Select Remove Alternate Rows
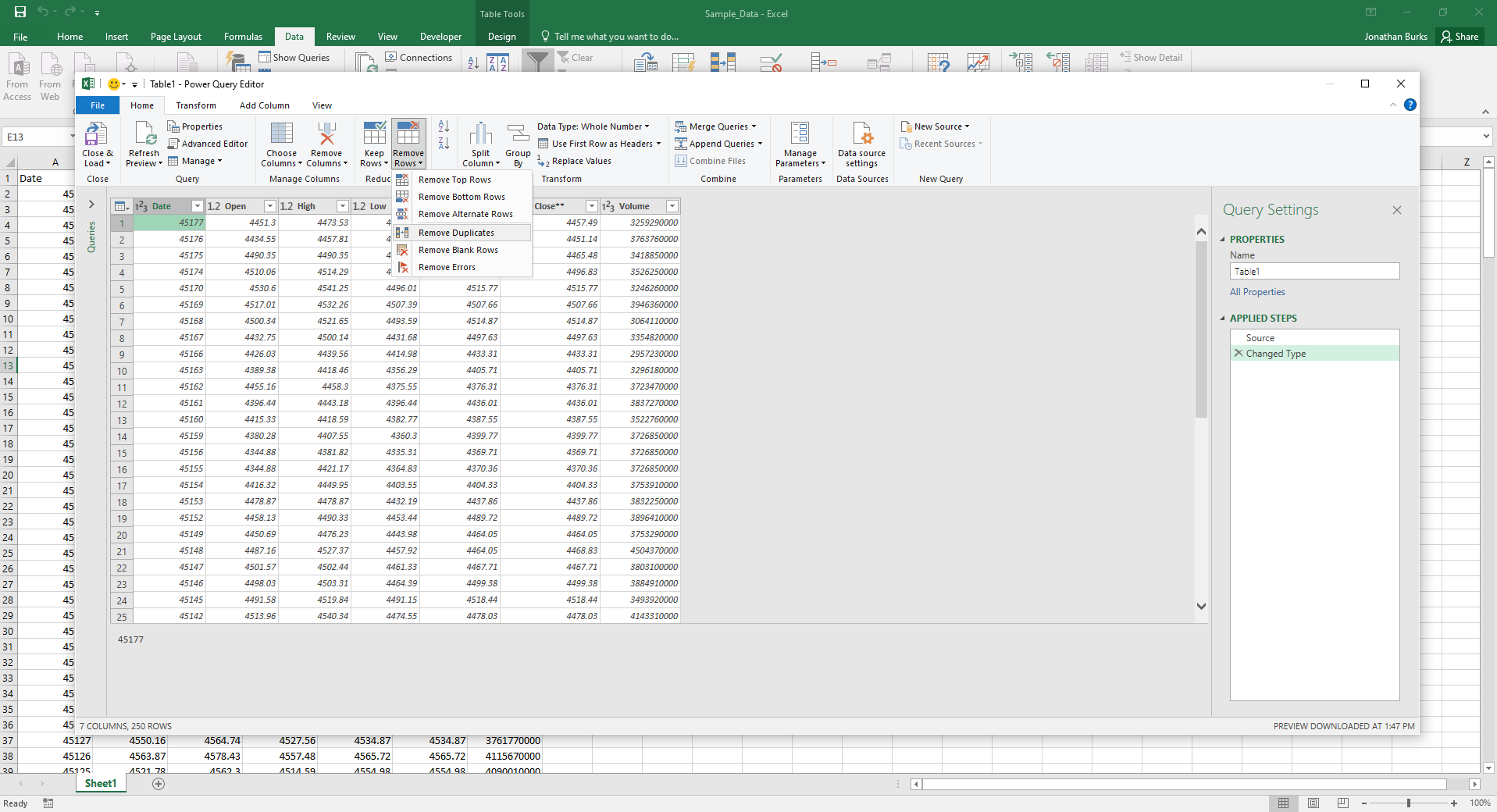 coord(462,214)
